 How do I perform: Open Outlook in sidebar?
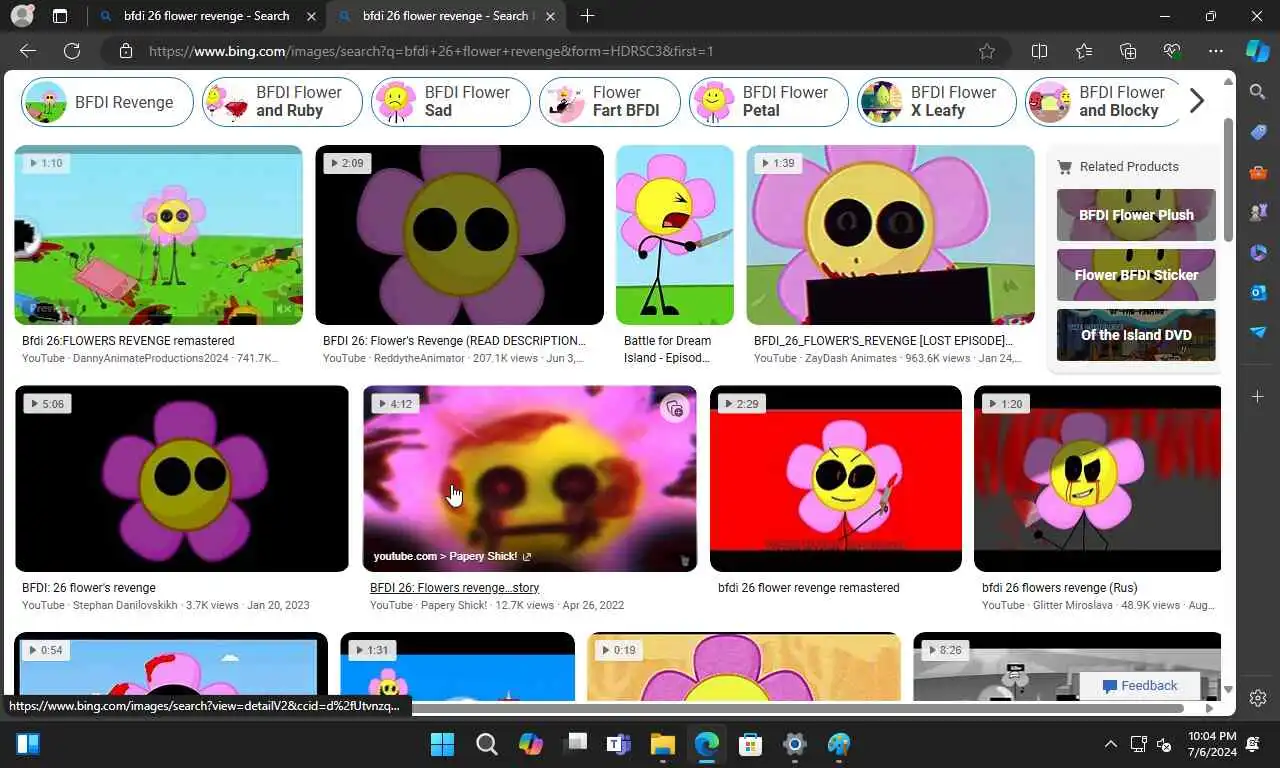[x=1258, y=292]
